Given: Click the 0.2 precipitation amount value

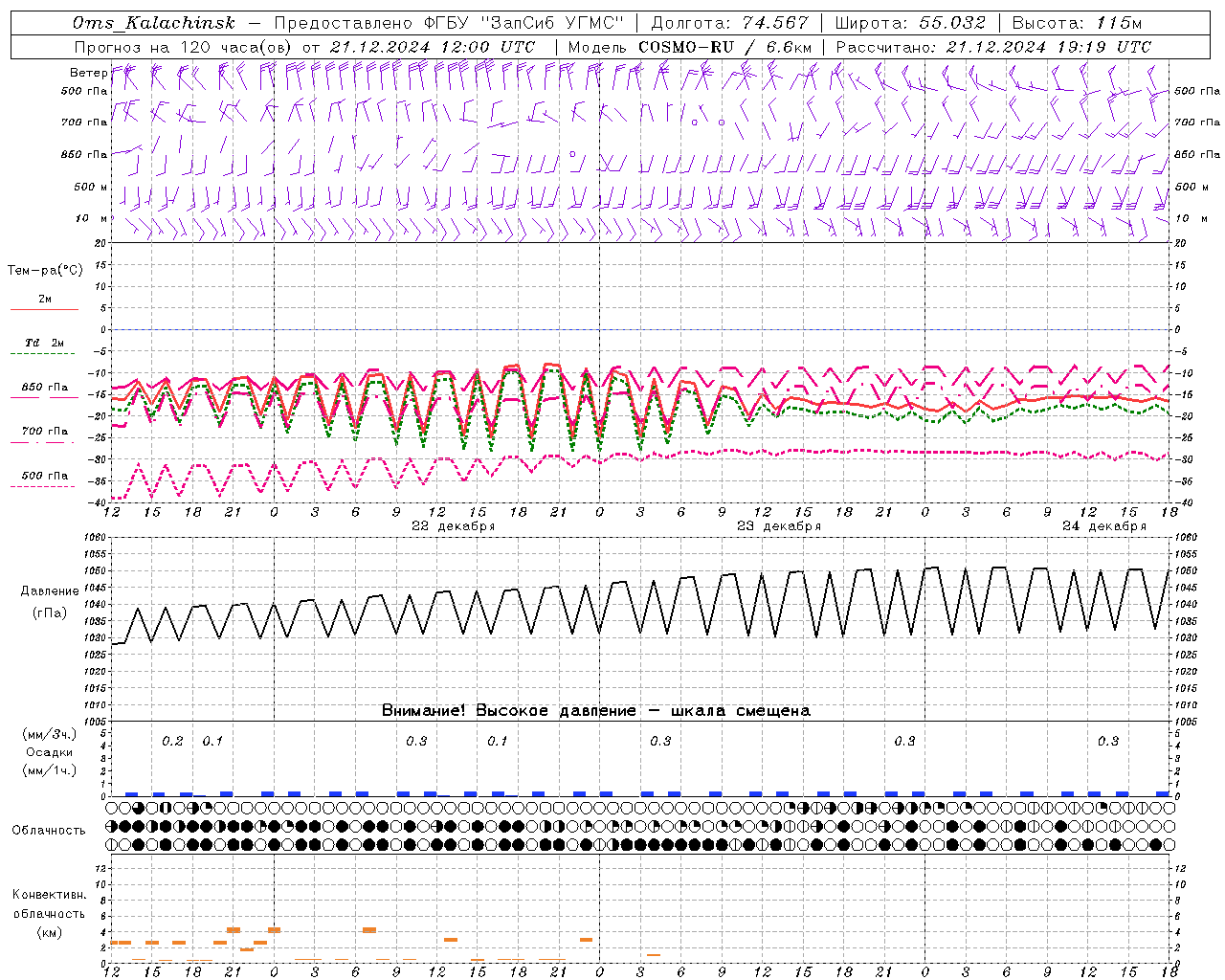Looking at the screenshot, I should click(172, 741).
